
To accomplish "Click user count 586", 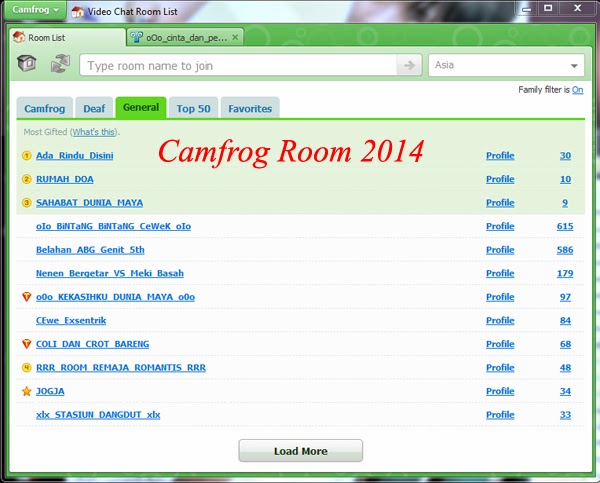I will click(x=565, y=250).
